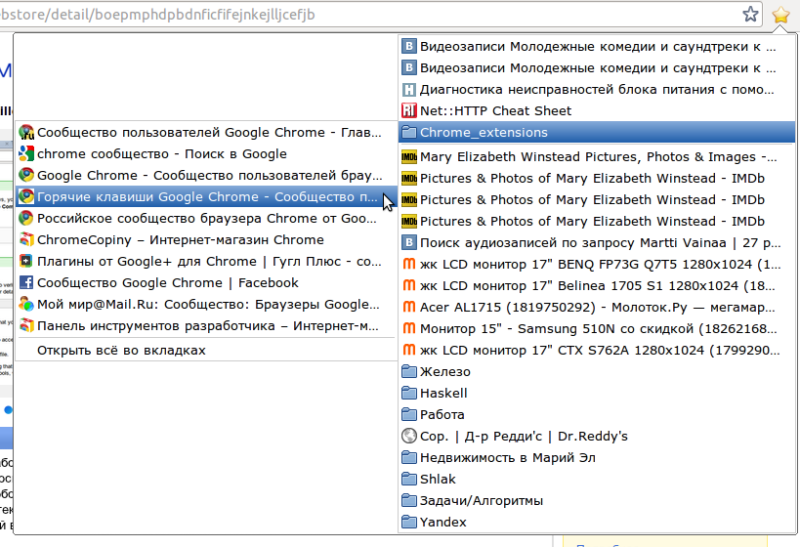Click Molotok icon beside Монитор 15" Samsung
The width and height of the screenshot is (800, 547).
pos(409,328)
